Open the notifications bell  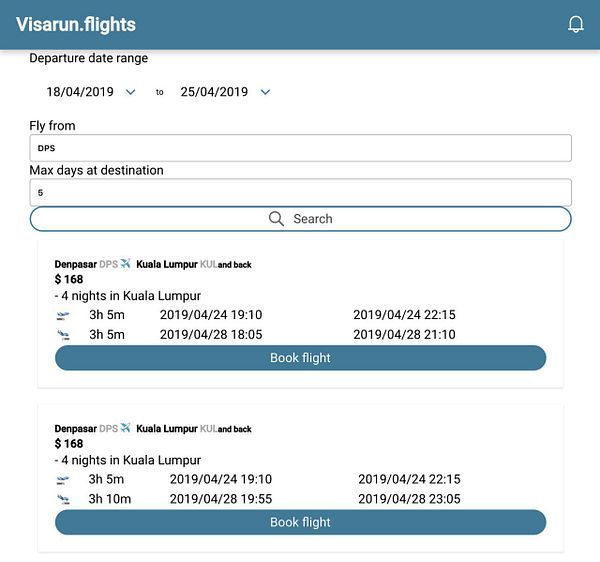576,24
